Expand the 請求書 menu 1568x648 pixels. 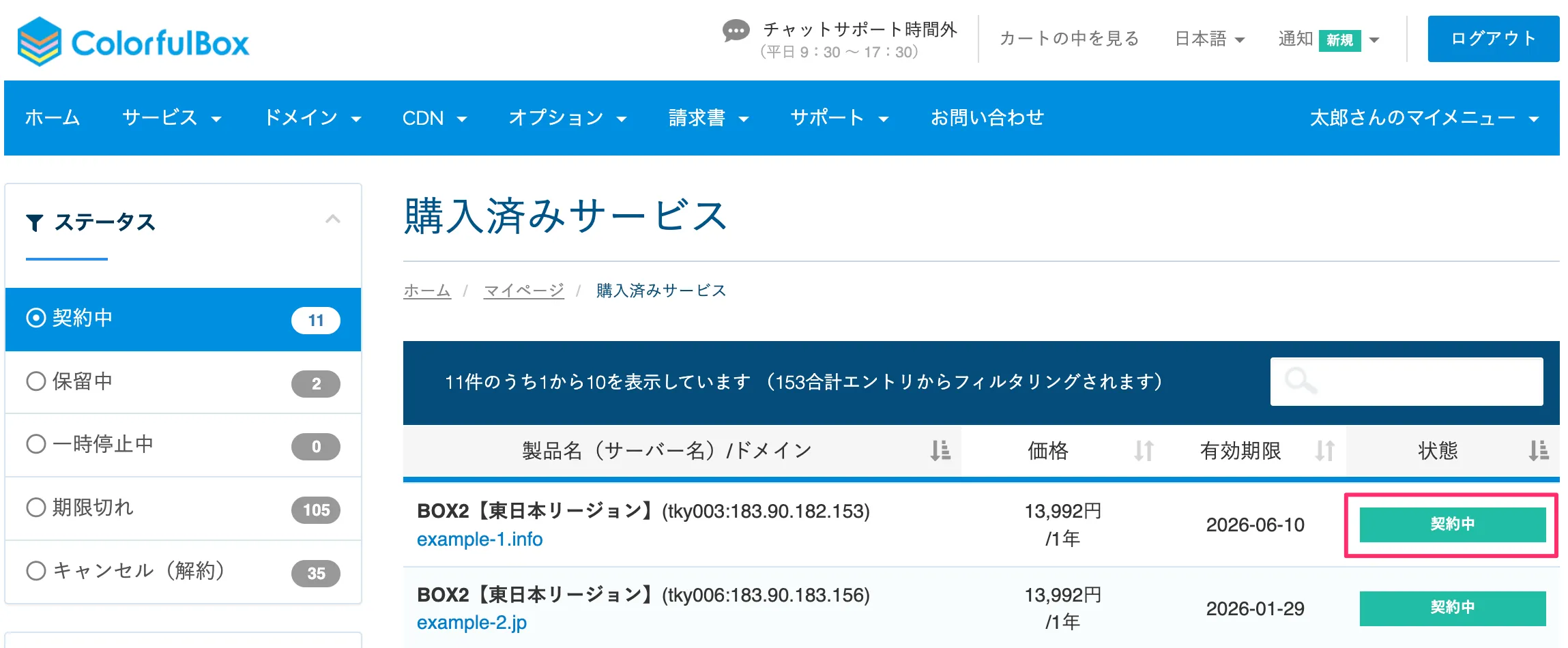709,118
